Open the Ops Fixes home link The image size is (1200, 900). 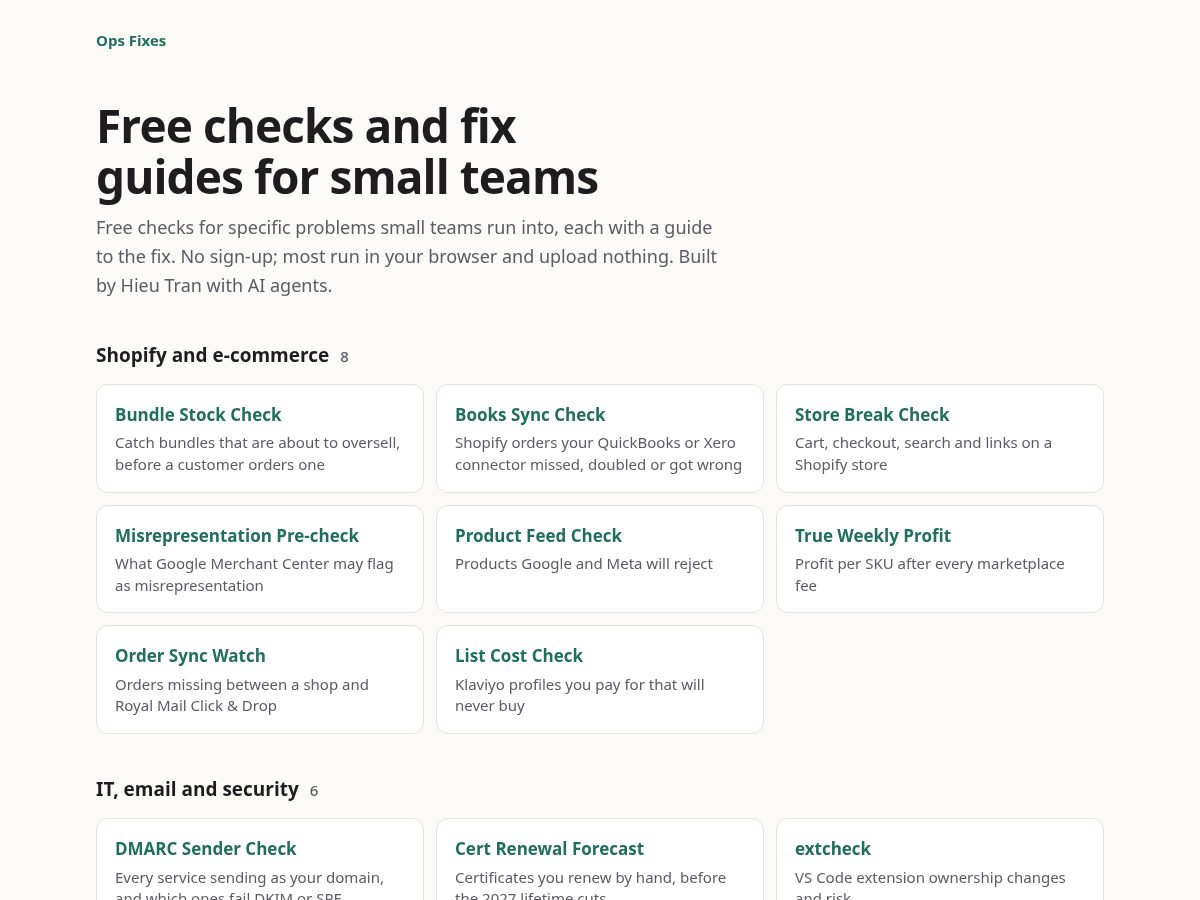tap(131, 41)
